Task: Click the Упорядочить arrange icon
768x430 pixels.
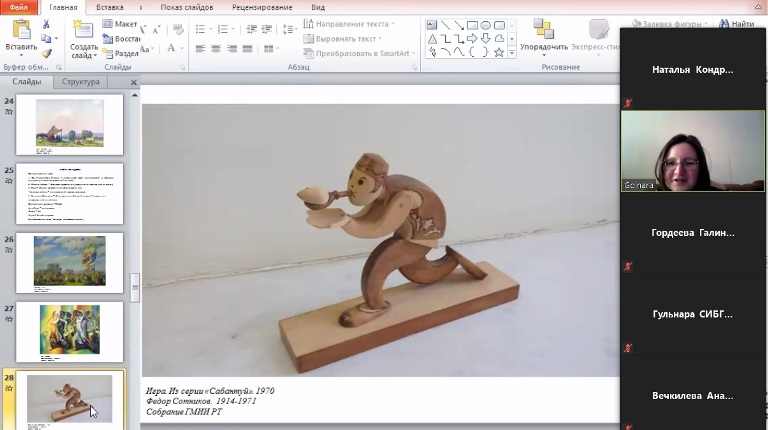Action: 543,29
